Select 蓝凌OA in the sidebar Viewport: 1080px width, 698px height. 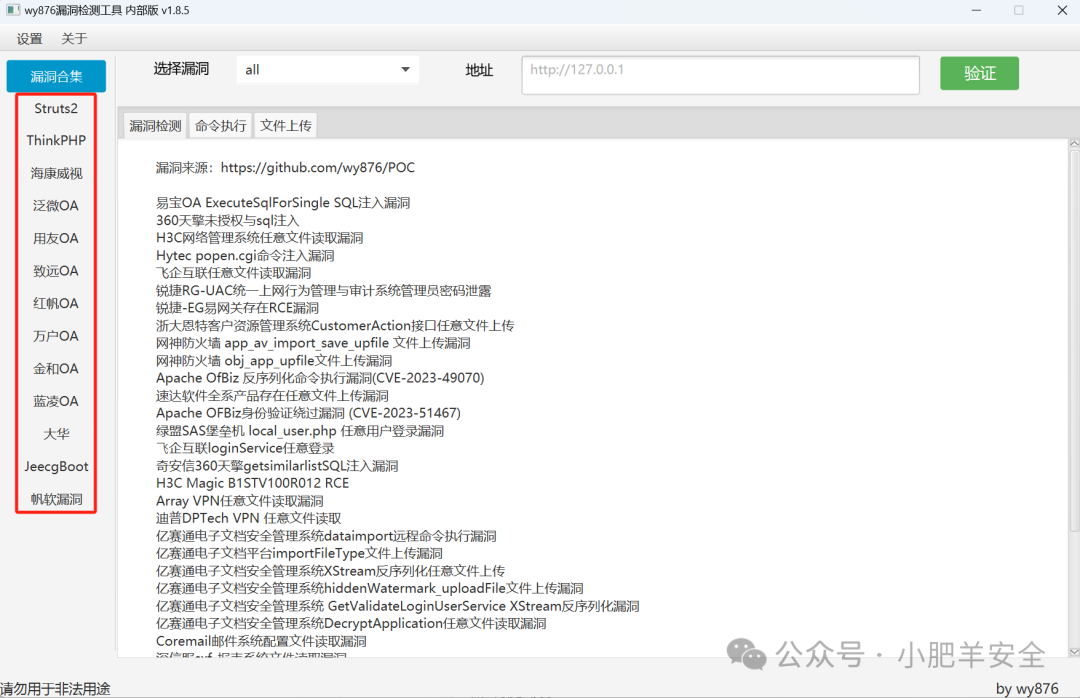56,401
